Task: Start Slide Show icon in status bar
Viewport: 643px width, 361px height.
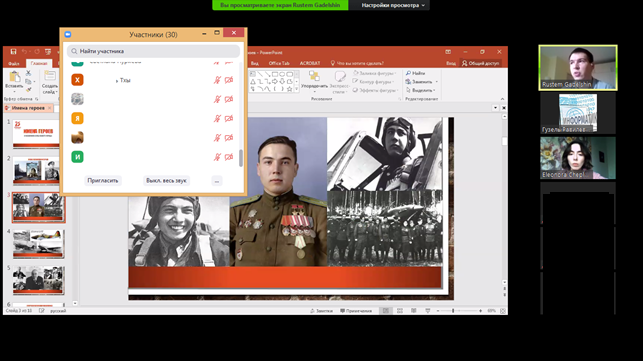Action: (x=428, y=311)
